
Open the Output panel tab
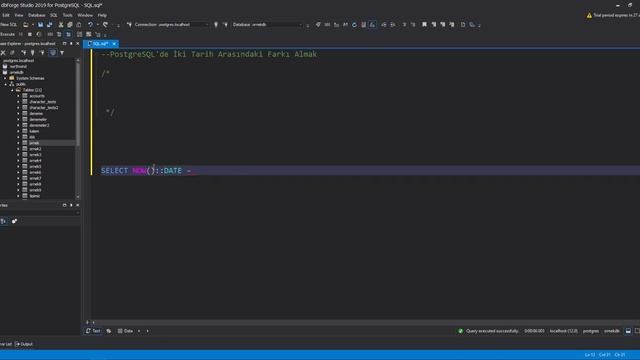(24, 344)
